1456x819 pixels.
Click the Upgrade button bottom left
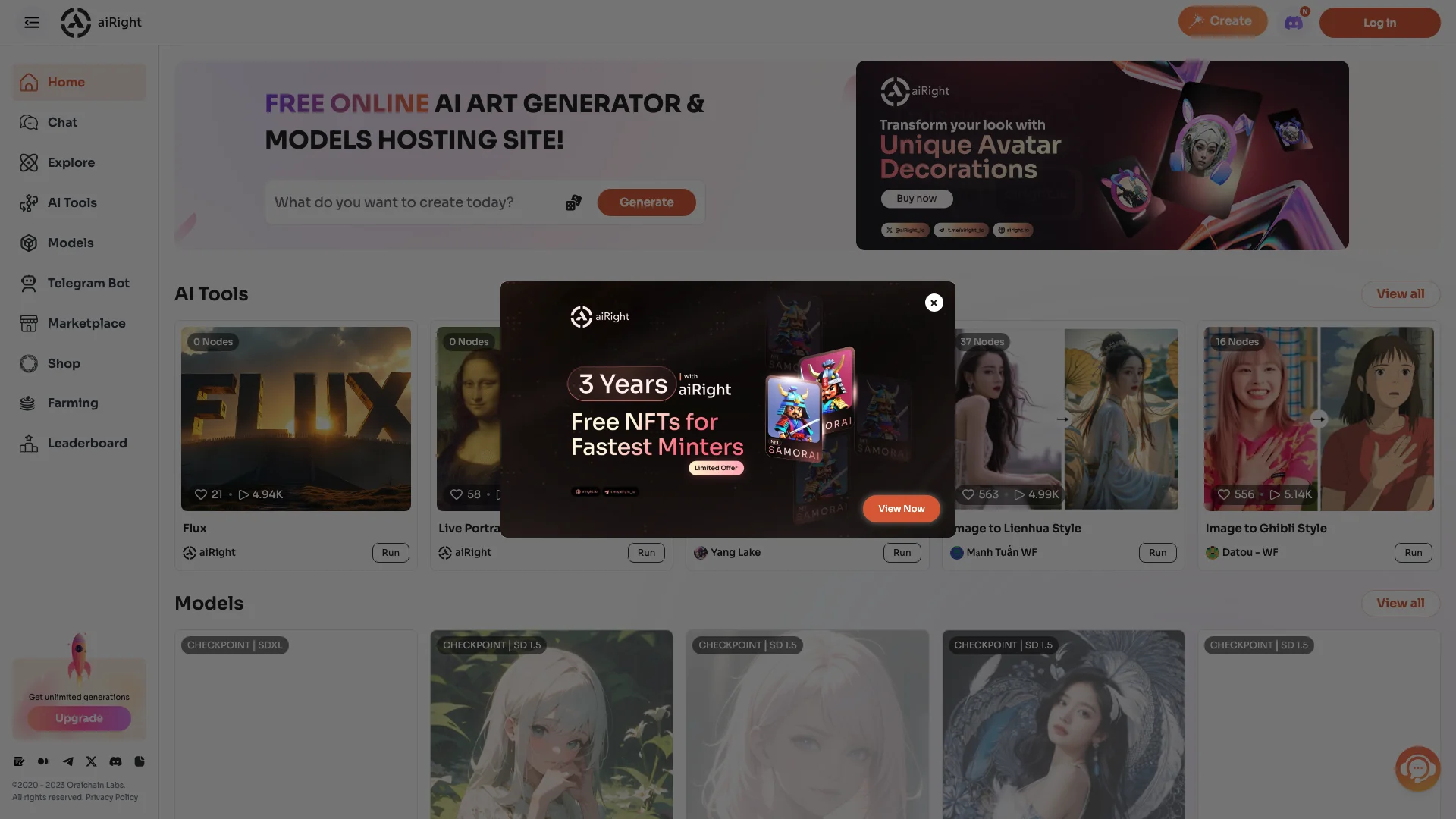point(79,718)
